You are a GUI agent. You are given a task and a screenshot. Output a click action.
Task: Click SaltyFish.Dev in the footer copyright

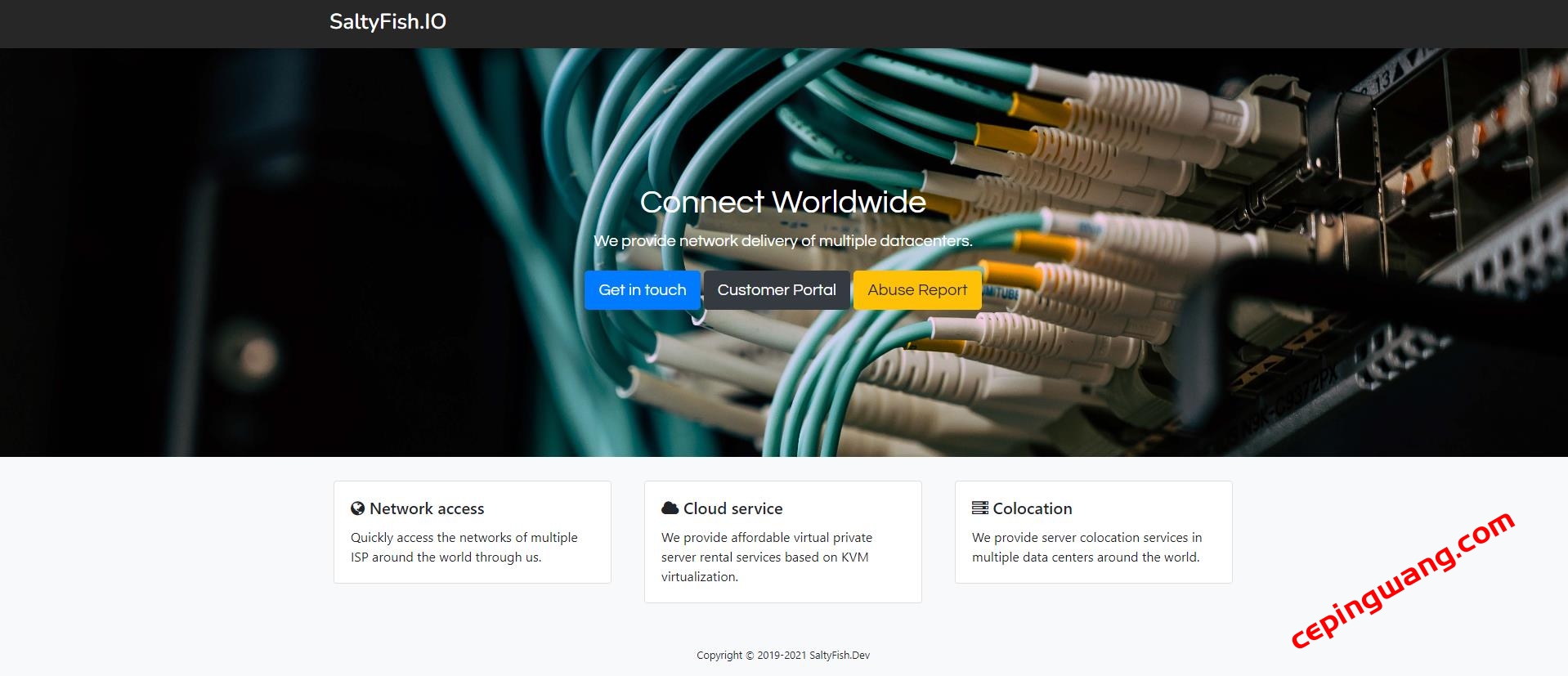pos(840,656)
